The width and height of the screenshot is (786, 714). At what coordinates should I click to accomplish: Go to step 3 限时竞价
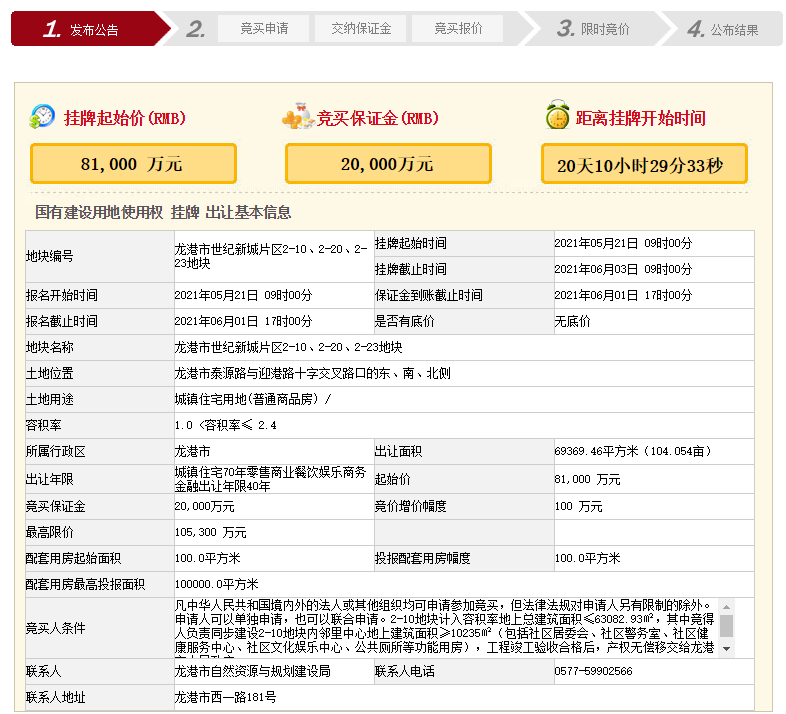[594, 29]
